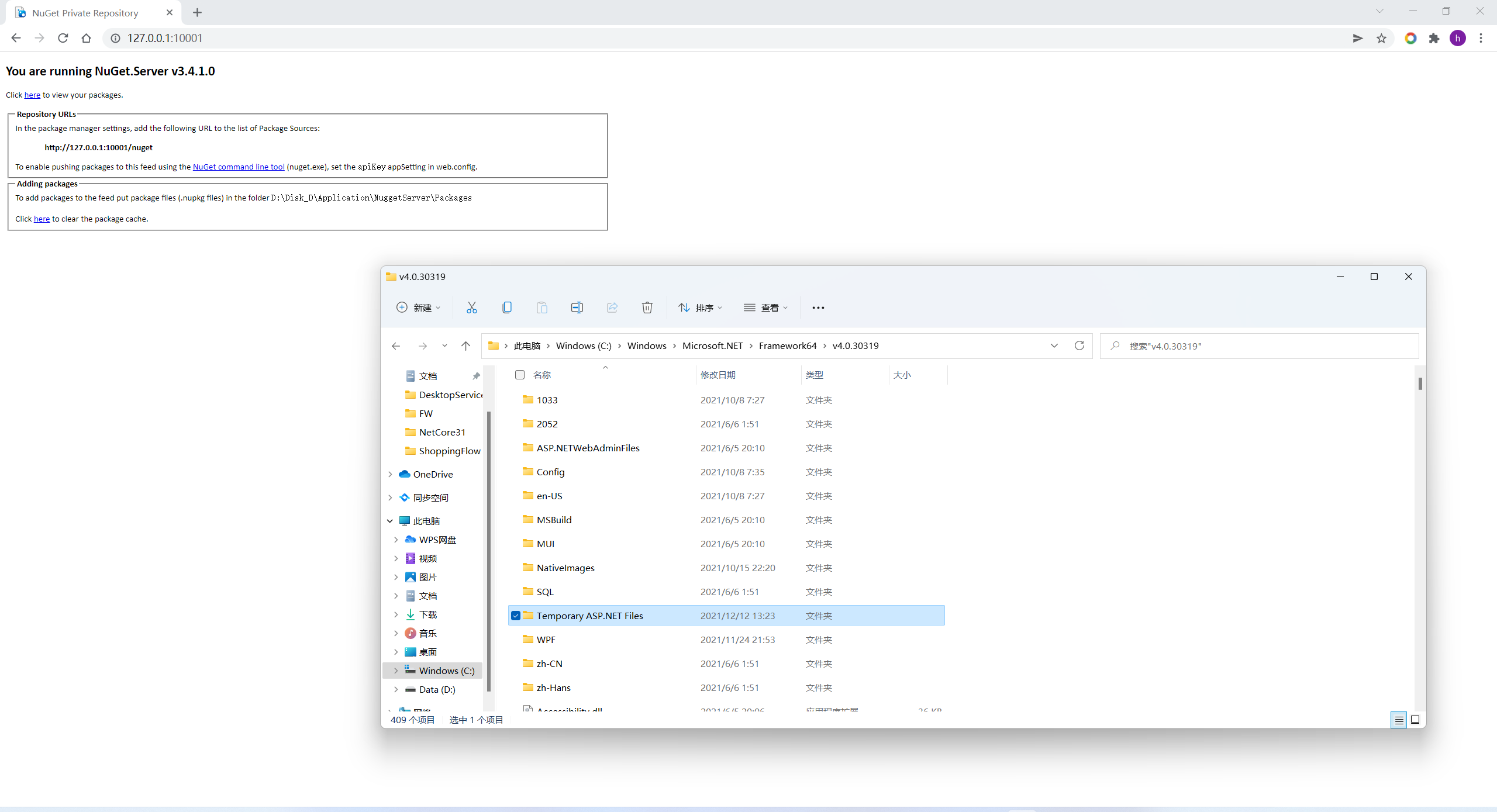Select the MSBuild folder row
Screen dimensions: 1497x812
coord(726,520)
